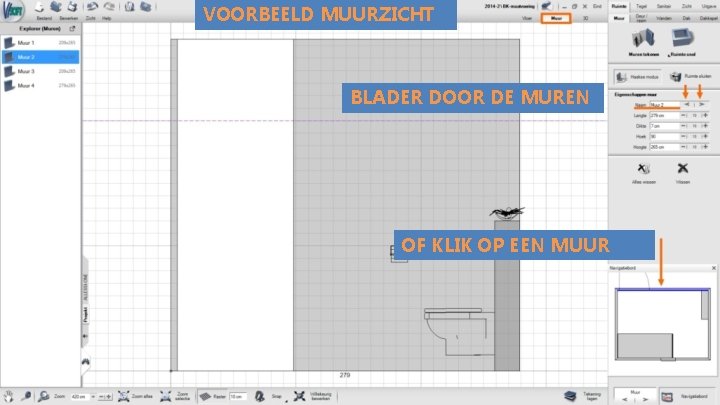This screenshot has width=720, height=405.
Task: Open the Tegel ribbon tab
Action: pos(641,6)
